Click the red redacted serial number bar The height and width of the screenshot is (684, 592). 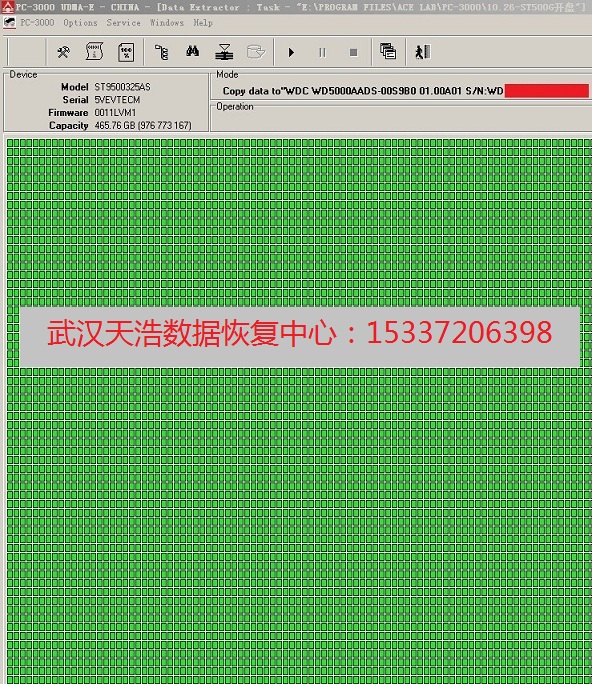547,91
